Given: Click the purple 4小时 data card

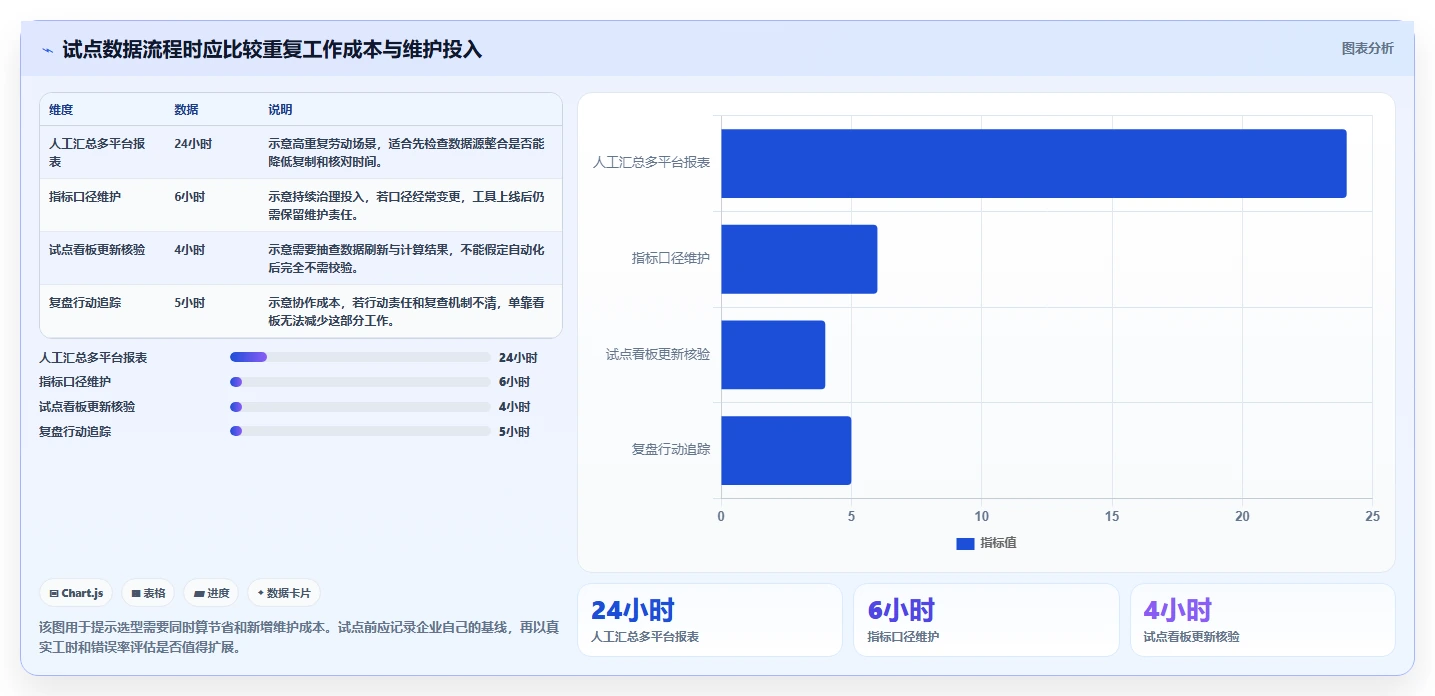Looking at the screenshot, I should (x=1263, y=620).
